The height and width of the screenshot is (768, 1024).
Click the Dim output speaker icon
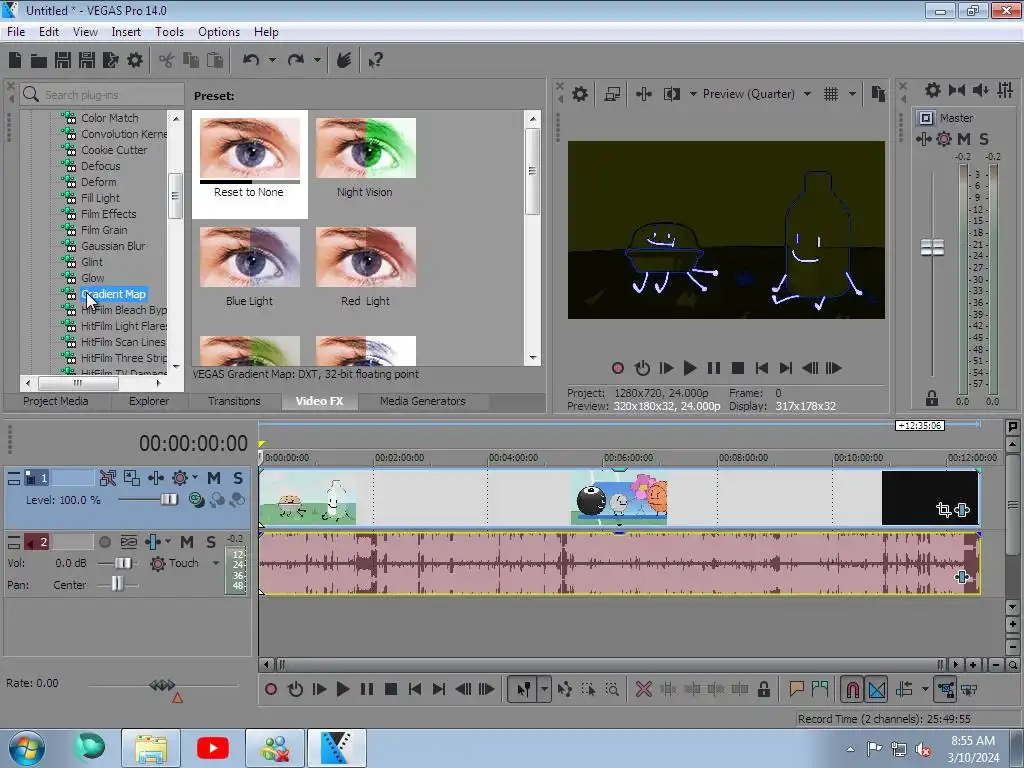pos(980,90)
